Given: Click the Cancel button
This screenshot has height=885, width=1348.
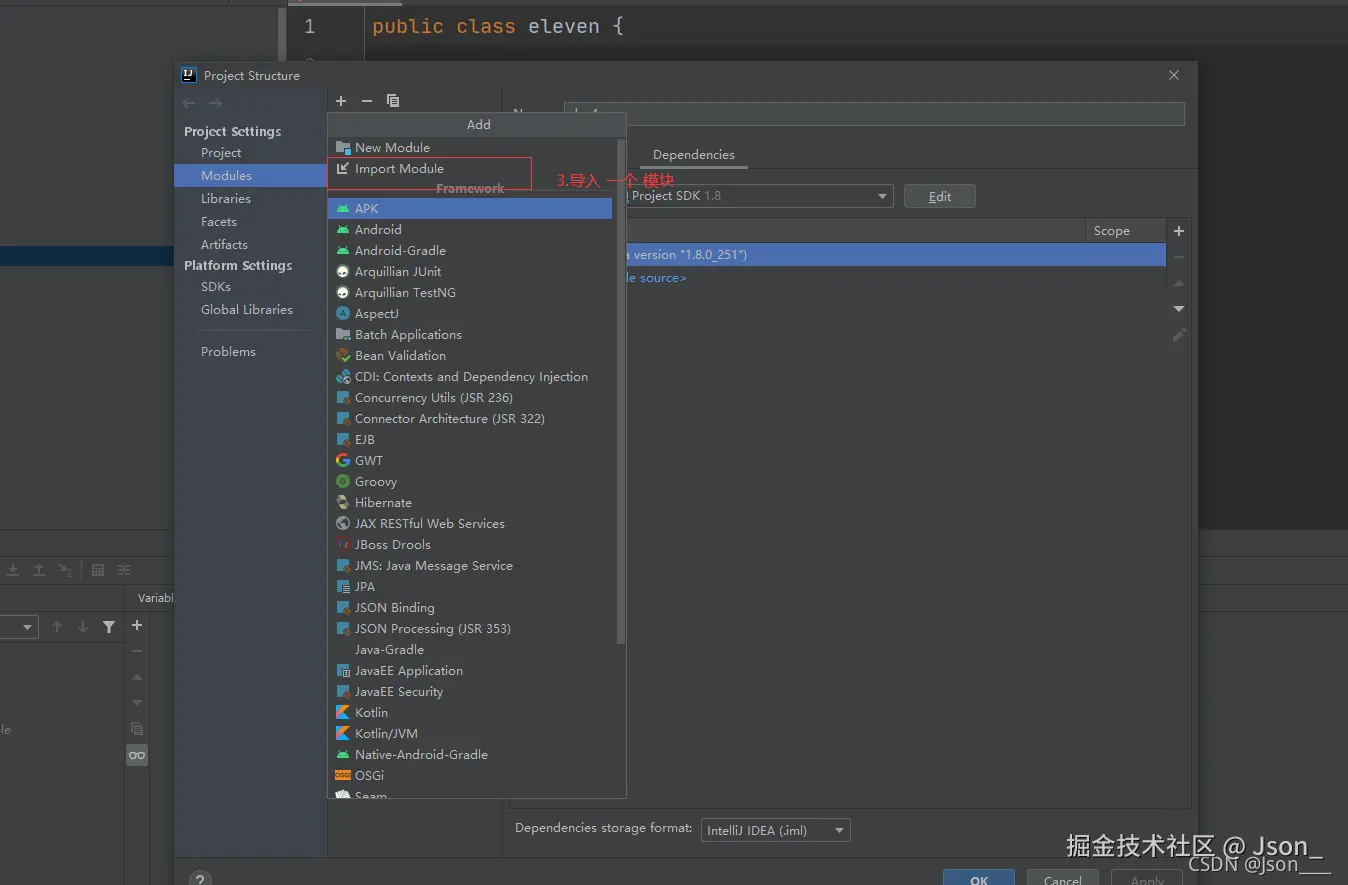Looking at the screenshot, I should pos(1063,880).
